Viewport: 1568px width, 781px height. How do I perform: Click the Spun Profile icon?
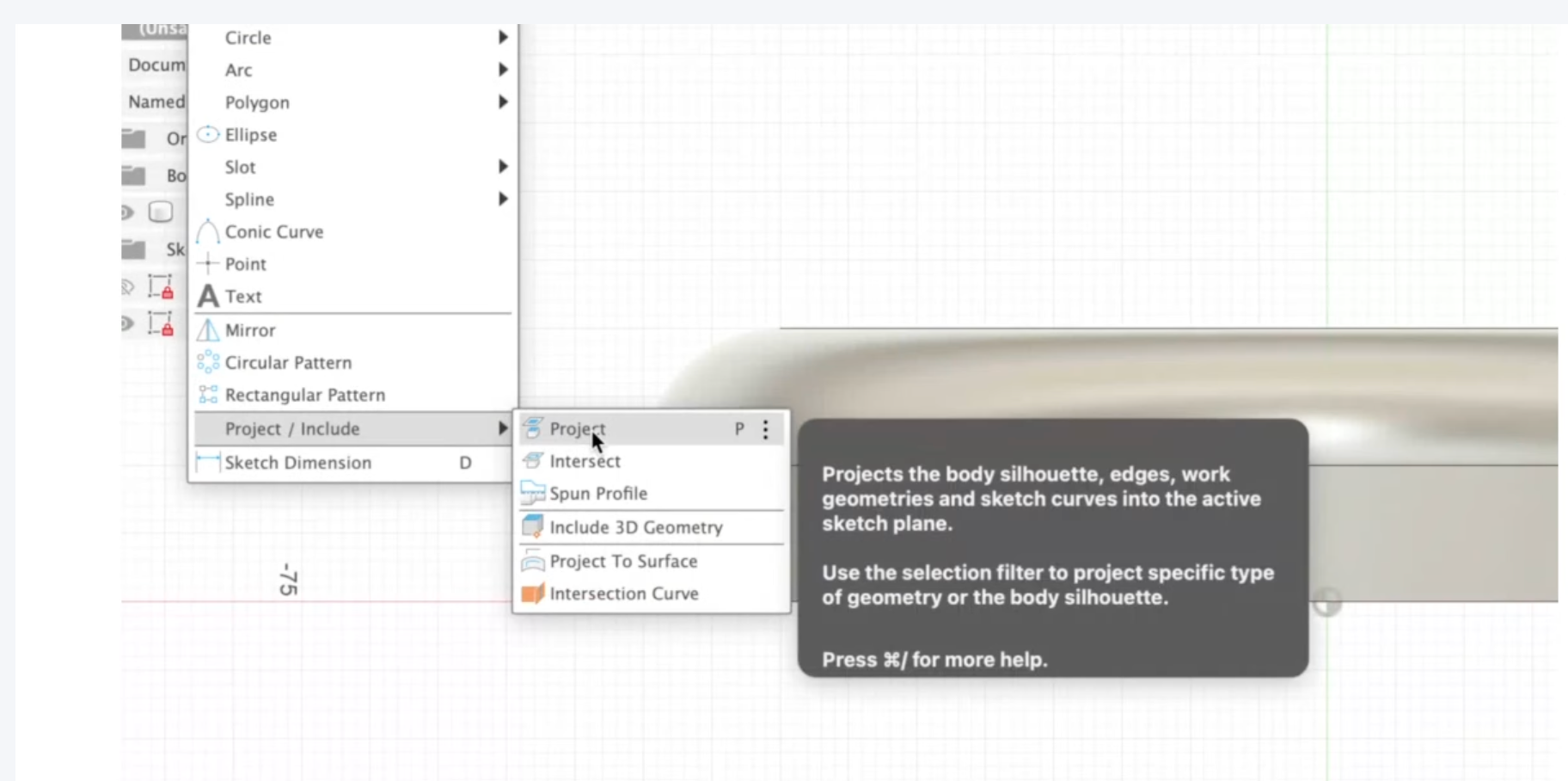click(533, 493)
